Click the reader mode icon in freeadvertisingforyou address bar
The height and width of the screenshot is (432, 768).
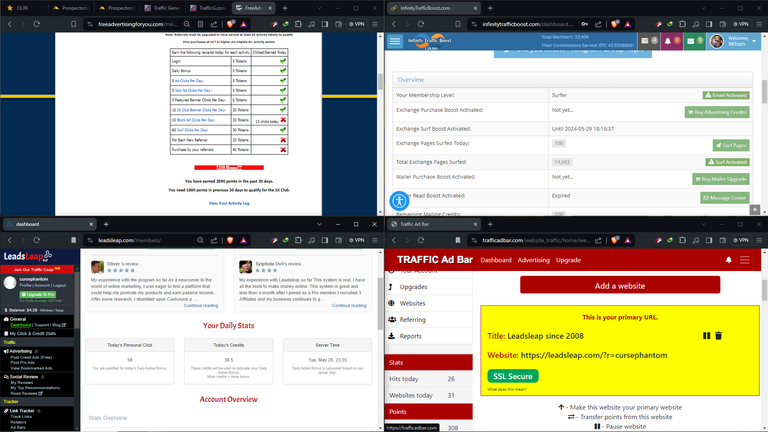[200, 24]
